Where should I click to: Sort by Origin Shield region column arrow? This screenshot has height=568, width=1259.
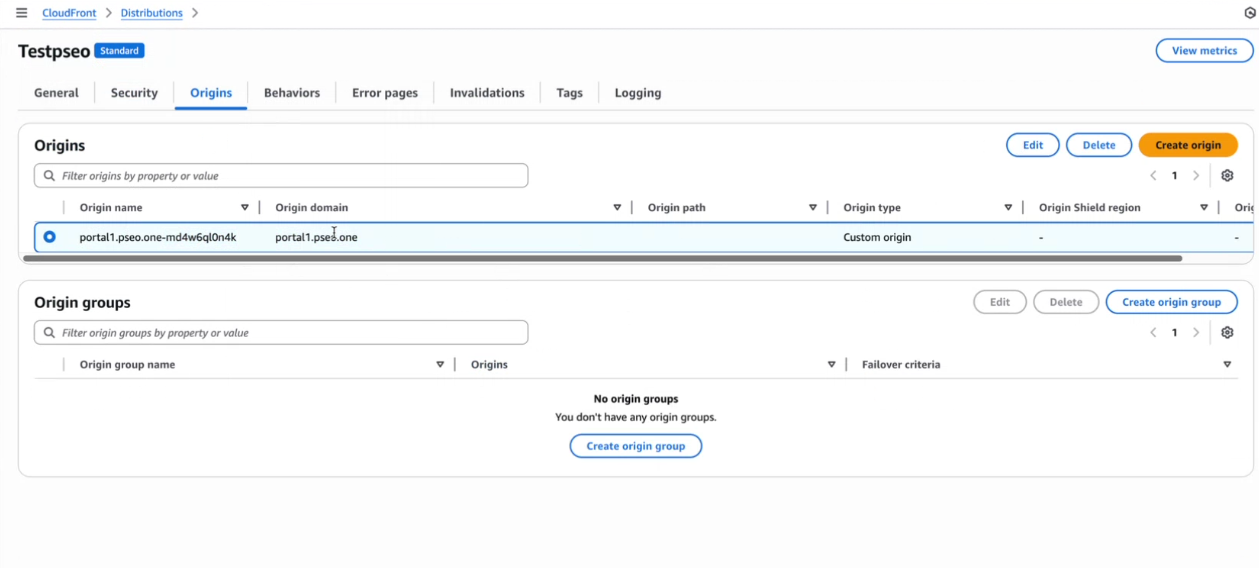[1204, 208]
